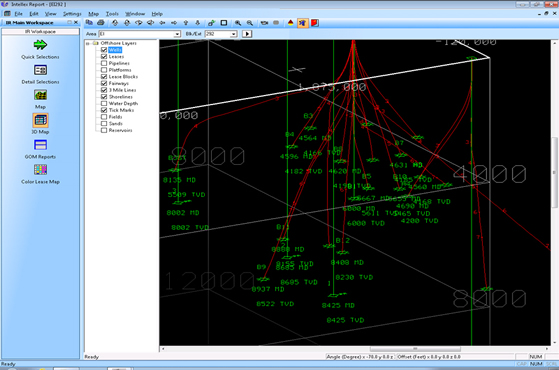Viewport: 559px width, 370px height.
Task: Open the Map menu
Action: [x=93, y=14]
